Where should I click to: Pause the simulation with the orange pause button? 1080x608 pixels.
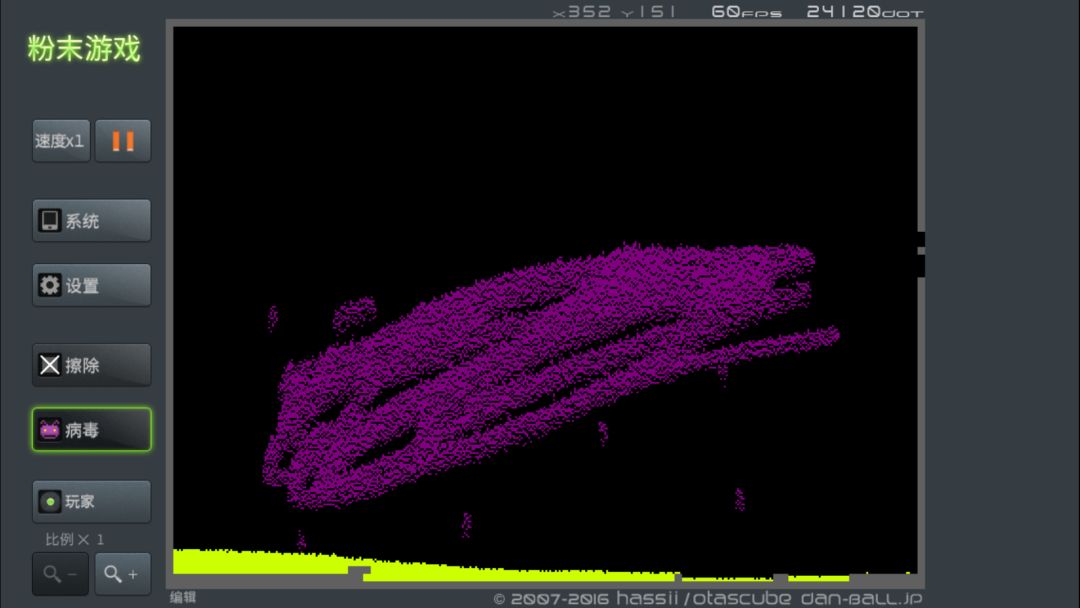(123, 141)
